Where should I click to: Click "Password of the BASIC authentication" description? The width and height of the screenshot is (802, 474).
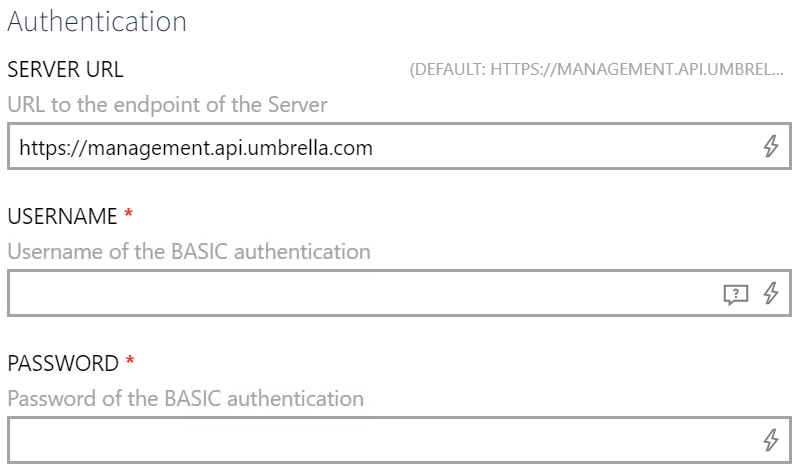click(186, 398)
